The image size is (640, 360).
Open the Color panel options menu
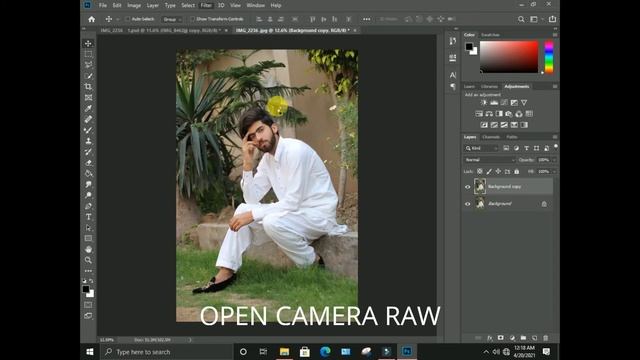click(555, 35)
